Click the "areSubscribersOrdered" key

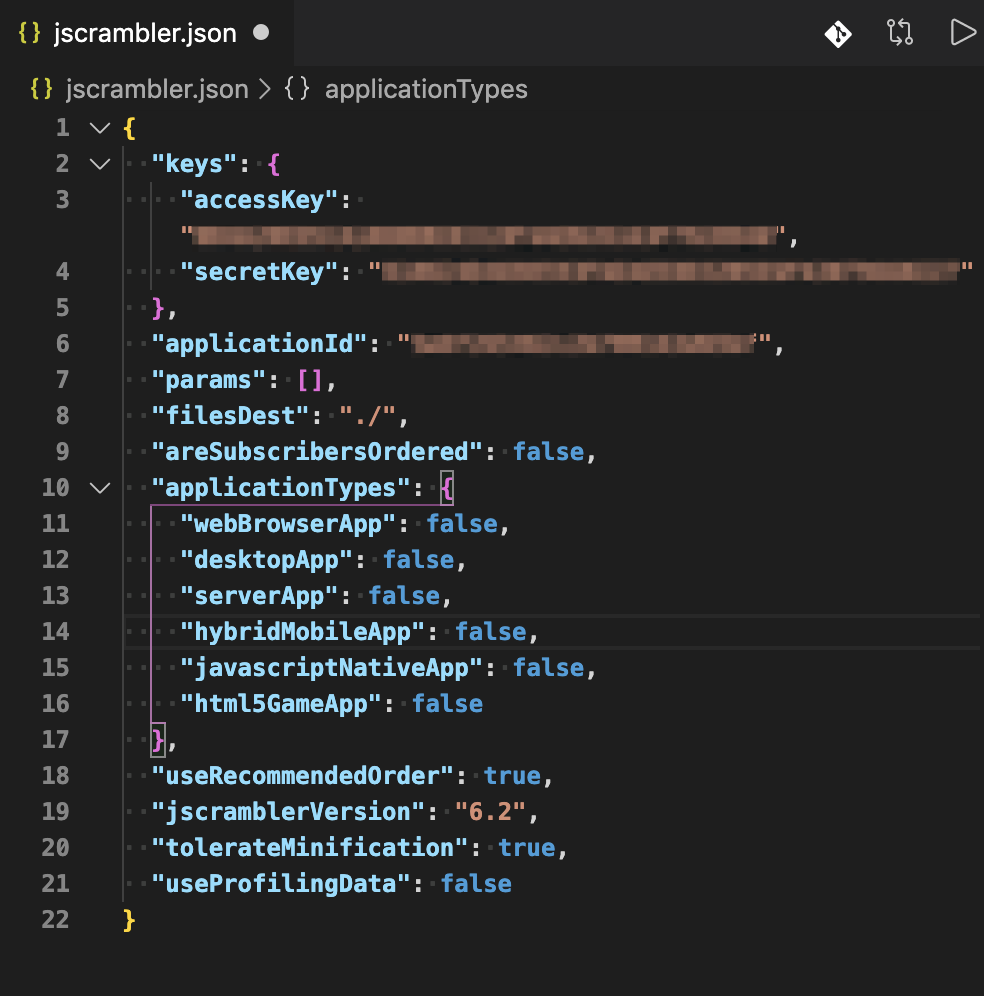[316, 452]
